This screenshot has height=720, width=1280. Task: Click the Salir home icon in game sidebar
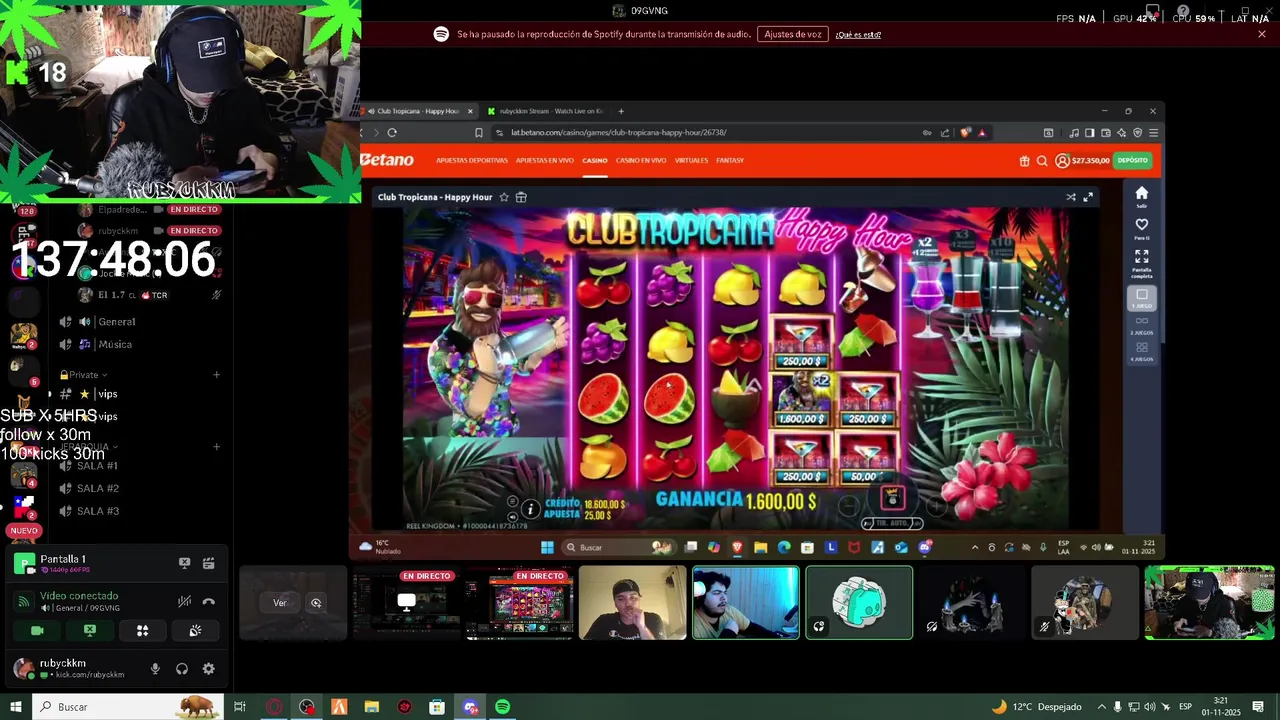pos(1141,197)
